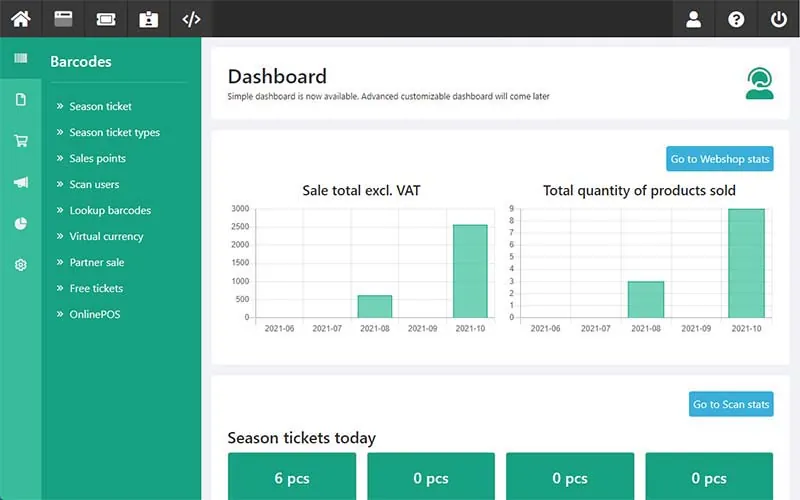Click the Go to Scan stats button
This screenshot has height=500, width=800.
tap(731, 404)
